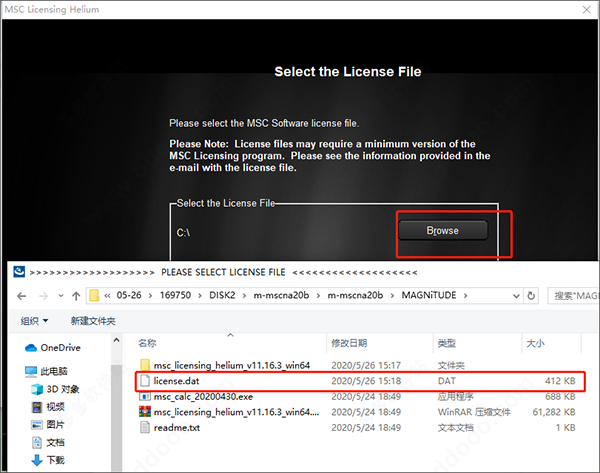The height and width of the screenshot is (473, 600).
Task: Click the Browse button
Action: (x=443, y=230)
